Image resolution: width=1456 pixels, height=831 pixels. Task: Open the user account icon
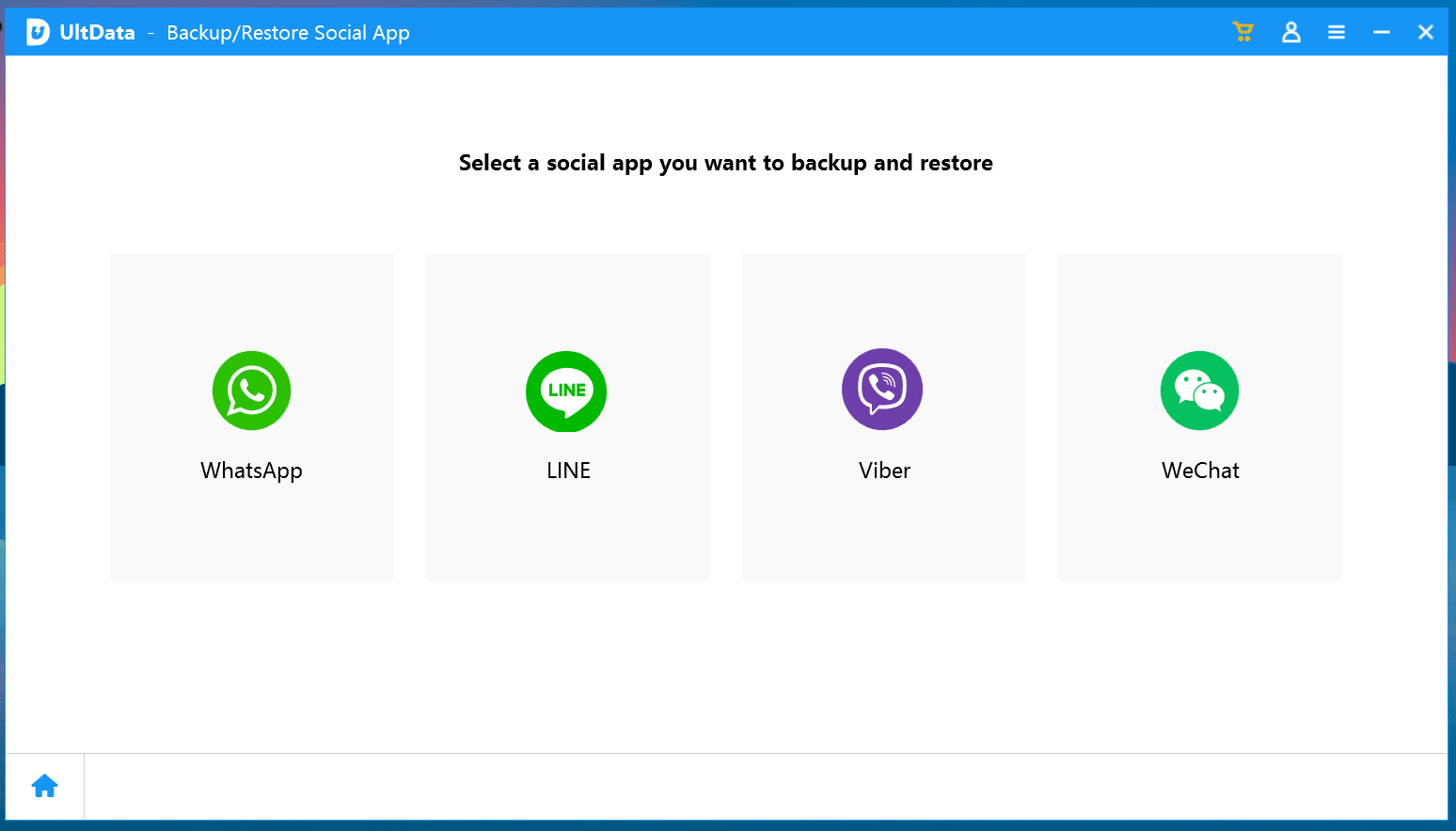[x=1291, y=32]
